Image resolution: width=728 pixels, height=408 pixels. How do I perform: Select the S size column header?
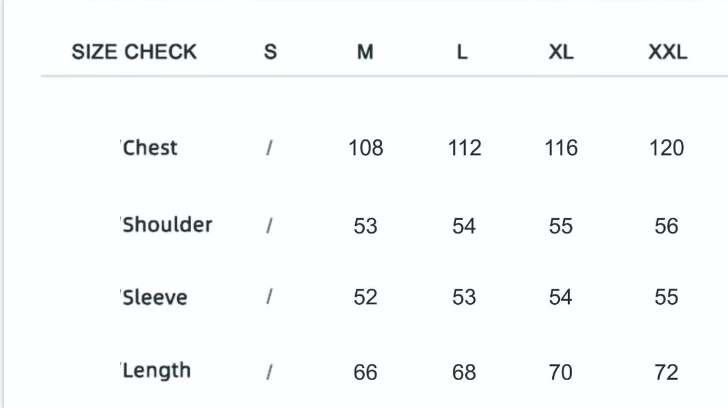tap(270, 53)
